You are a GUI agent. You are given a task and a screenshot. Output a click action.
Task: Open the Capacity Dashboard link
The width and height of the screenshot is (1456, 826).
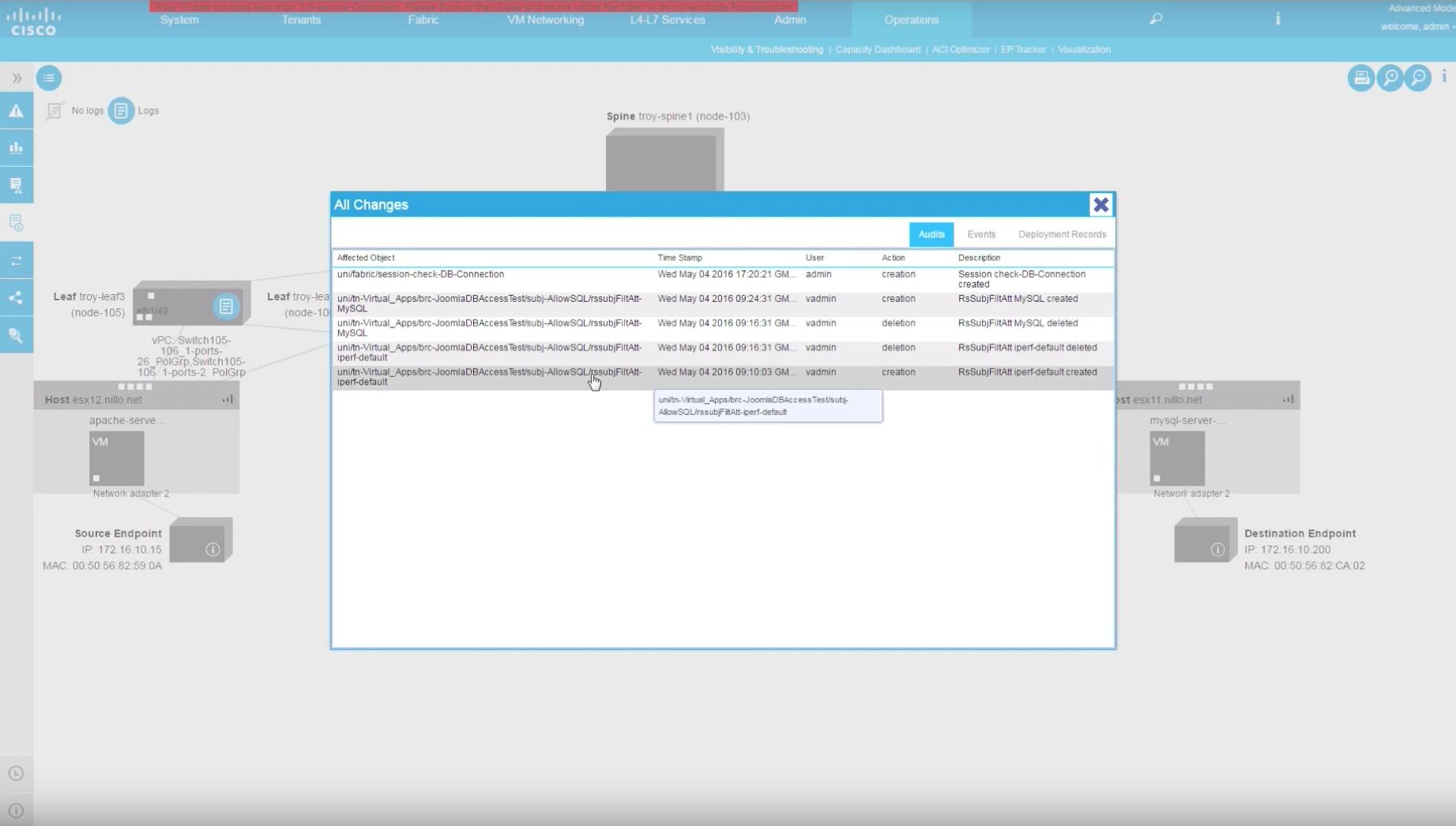tap(878, 49)
